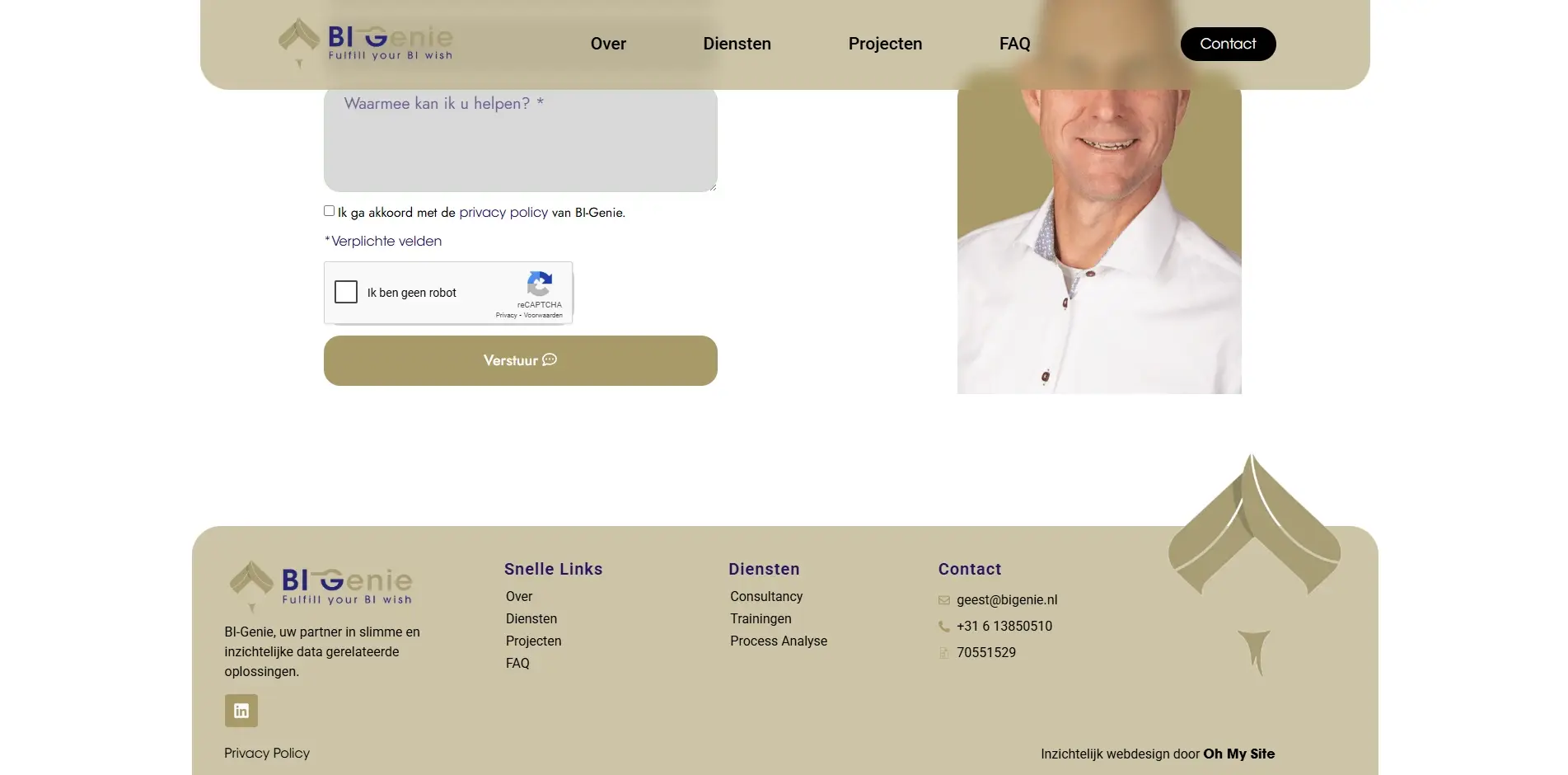The height and width of the screenshot is (775, 1568).
Task: Check the 'Ik ben geen robot' box
Action: coord(346,292)
